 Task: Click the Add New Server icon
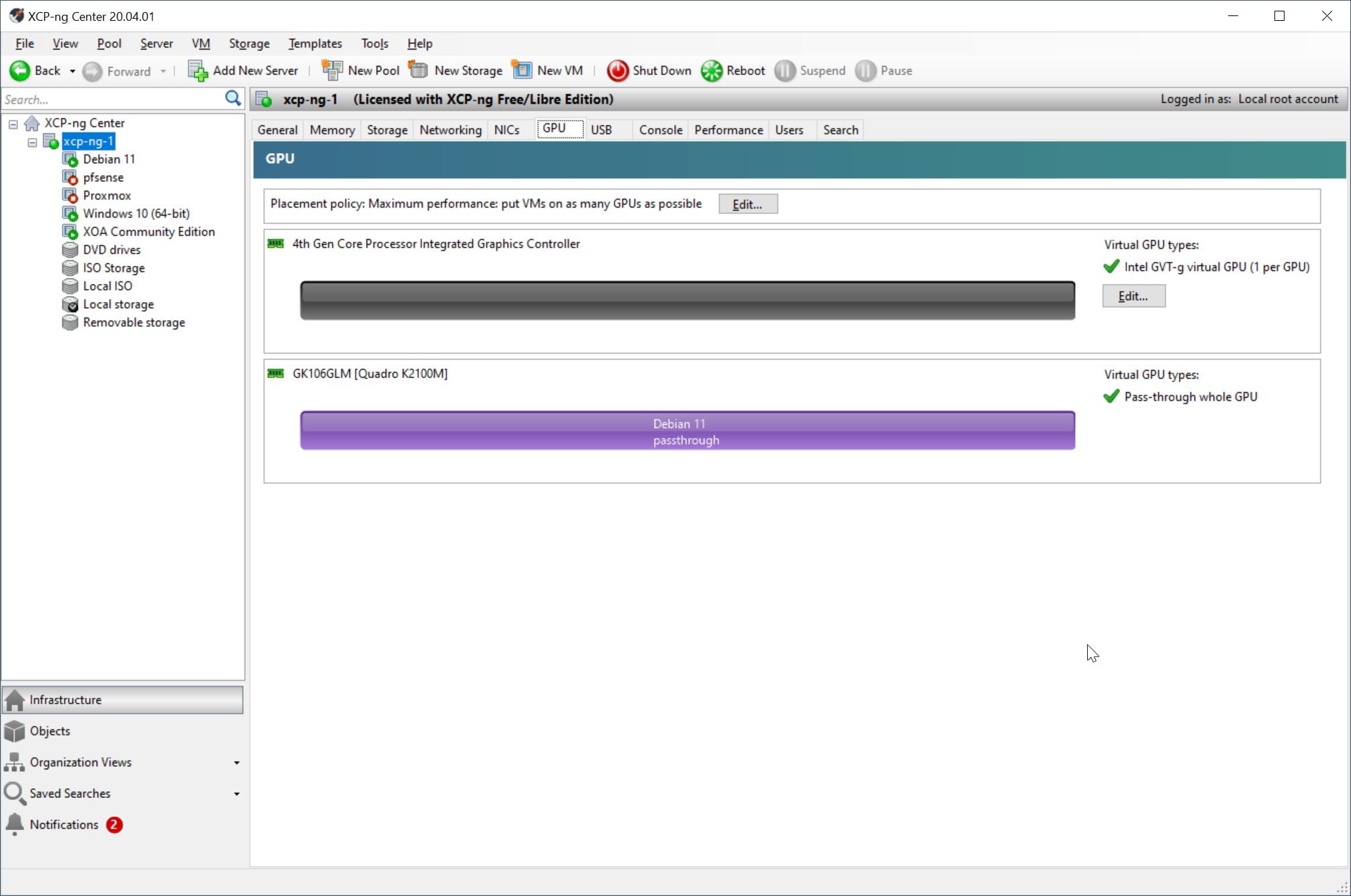click(x=197, y=70)
